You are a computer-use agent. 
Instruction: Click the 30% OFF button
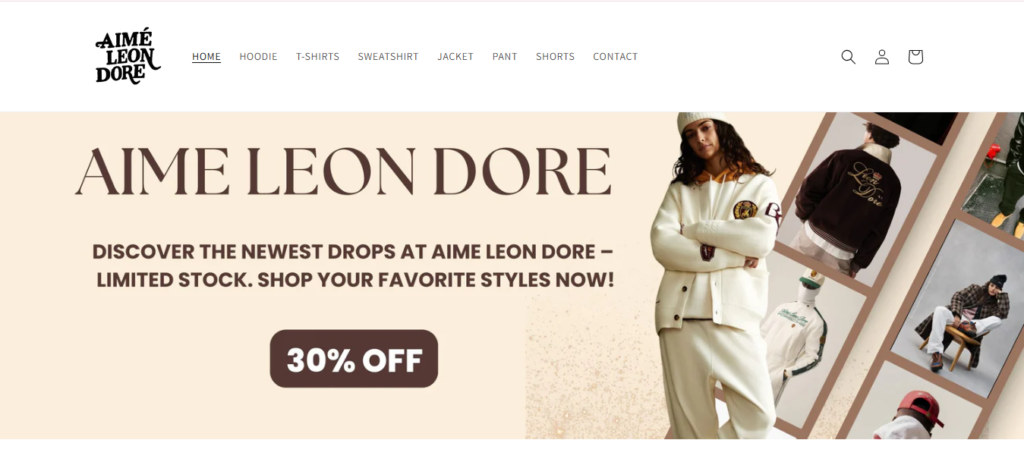click(354, 359)
